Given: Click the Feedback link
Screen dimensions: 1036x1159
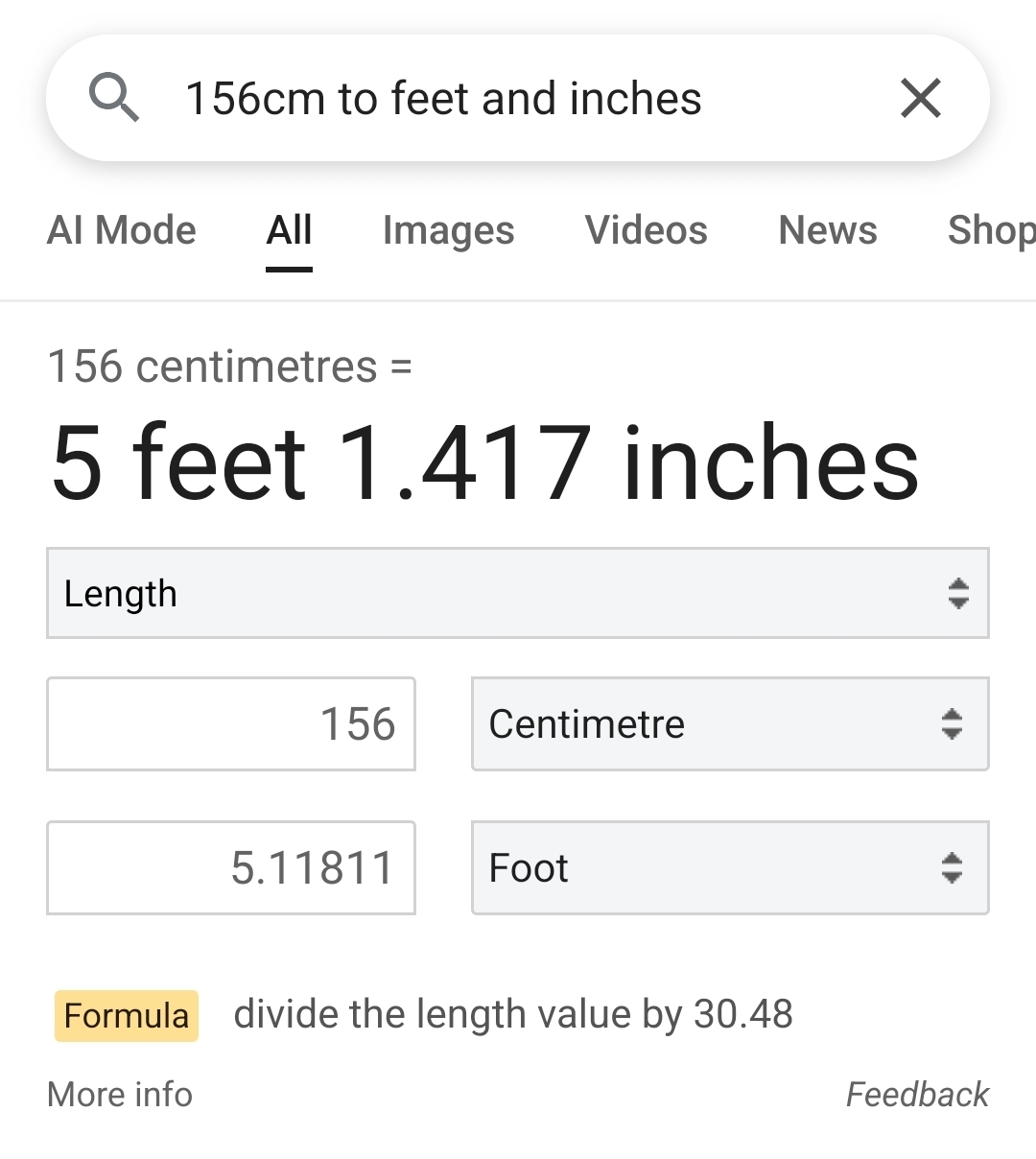Looking at the screenshot, I should (x=917, y=1094).
